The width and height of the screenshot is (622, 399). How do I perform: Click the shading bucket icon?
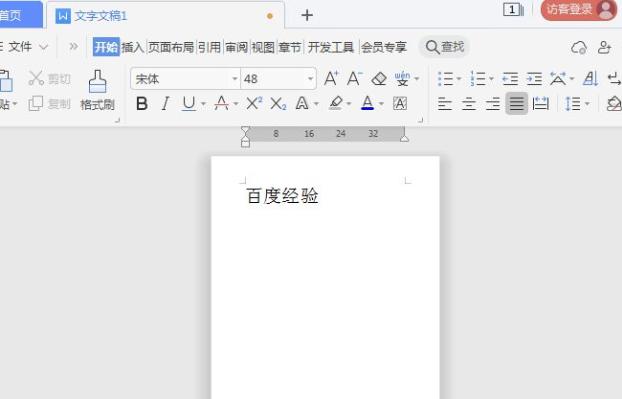[614, 104]
